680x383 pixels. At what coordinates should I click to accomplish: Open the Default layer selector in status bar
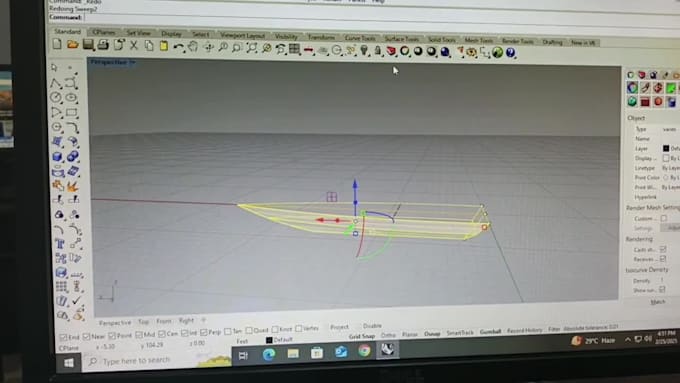(x=279, y=340)
